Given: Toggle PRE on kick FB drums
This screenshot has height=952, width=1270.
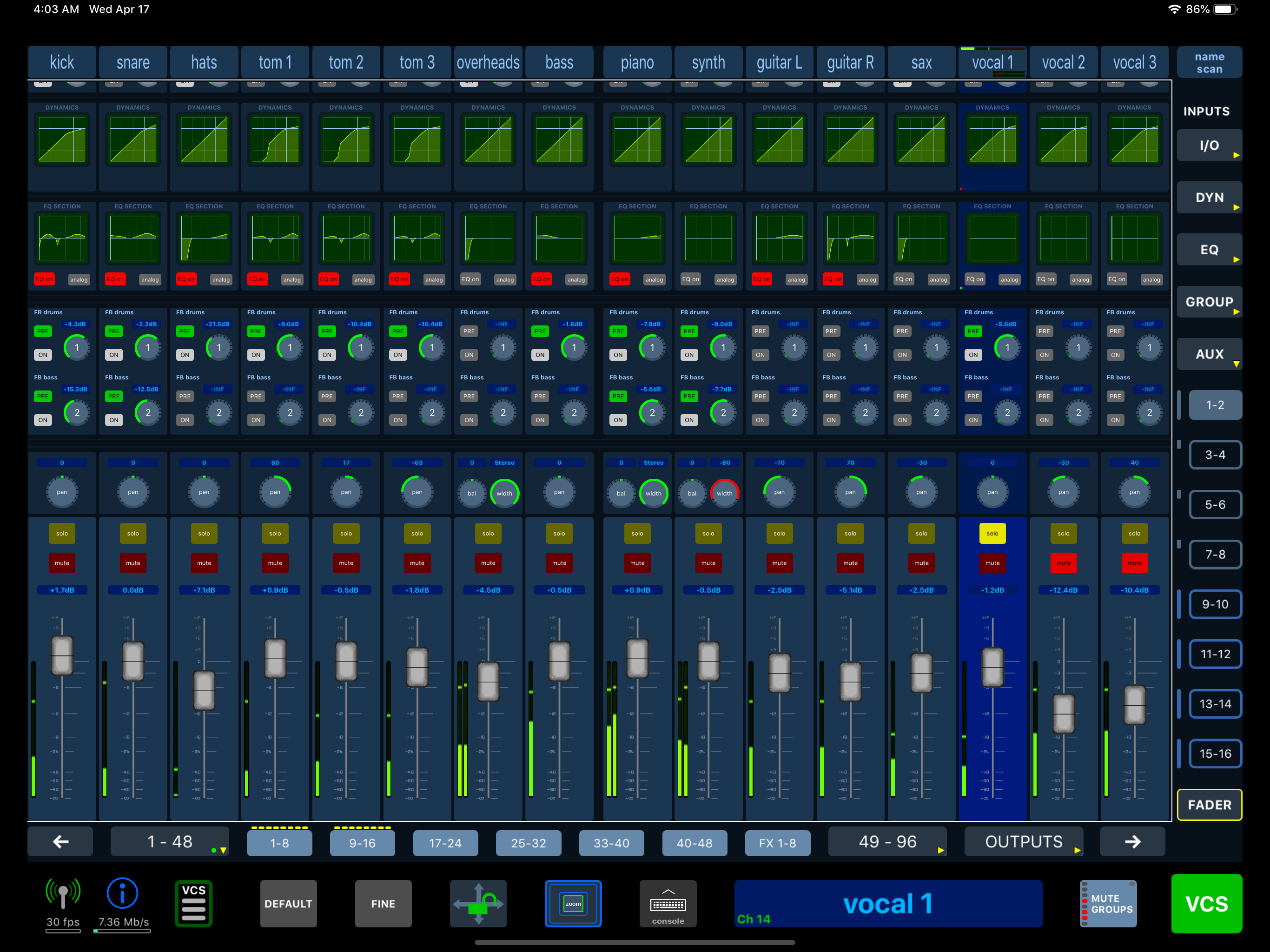Looking at the screenshot, I should (x=43, y=331).
